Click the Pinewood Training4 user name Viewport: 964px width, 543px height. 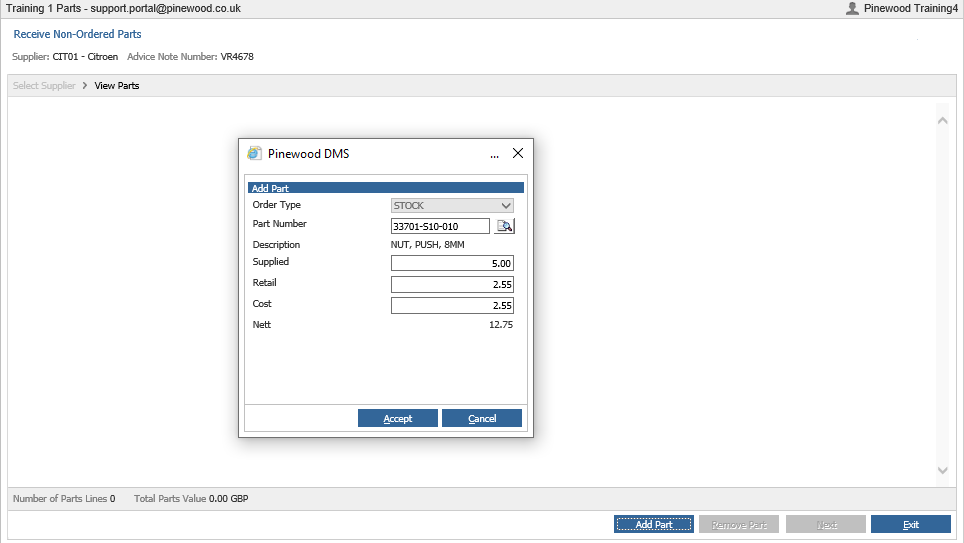(911, 8)
